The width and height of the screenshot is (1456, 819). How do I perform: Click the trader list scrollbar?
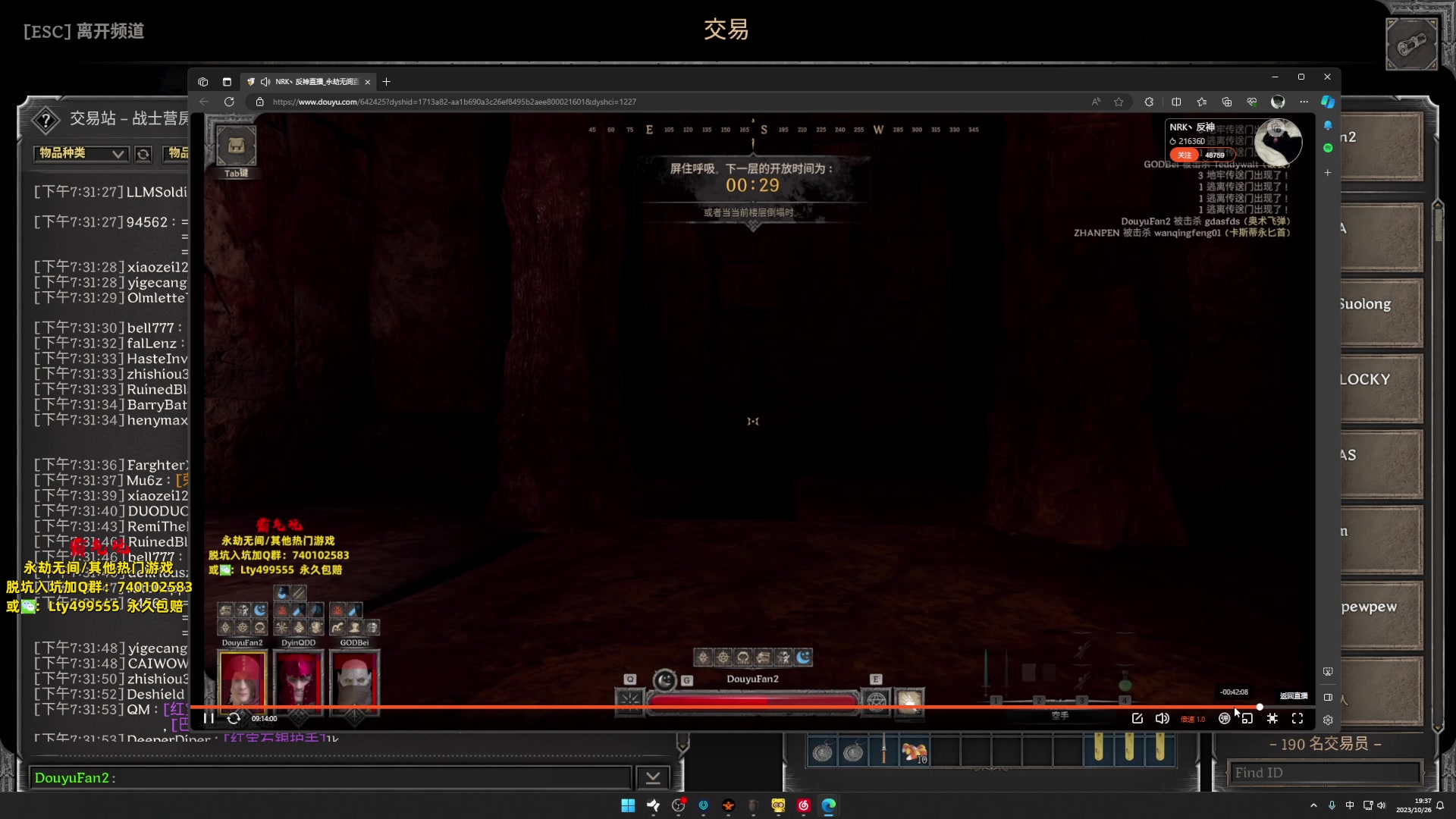(1438, 226)
